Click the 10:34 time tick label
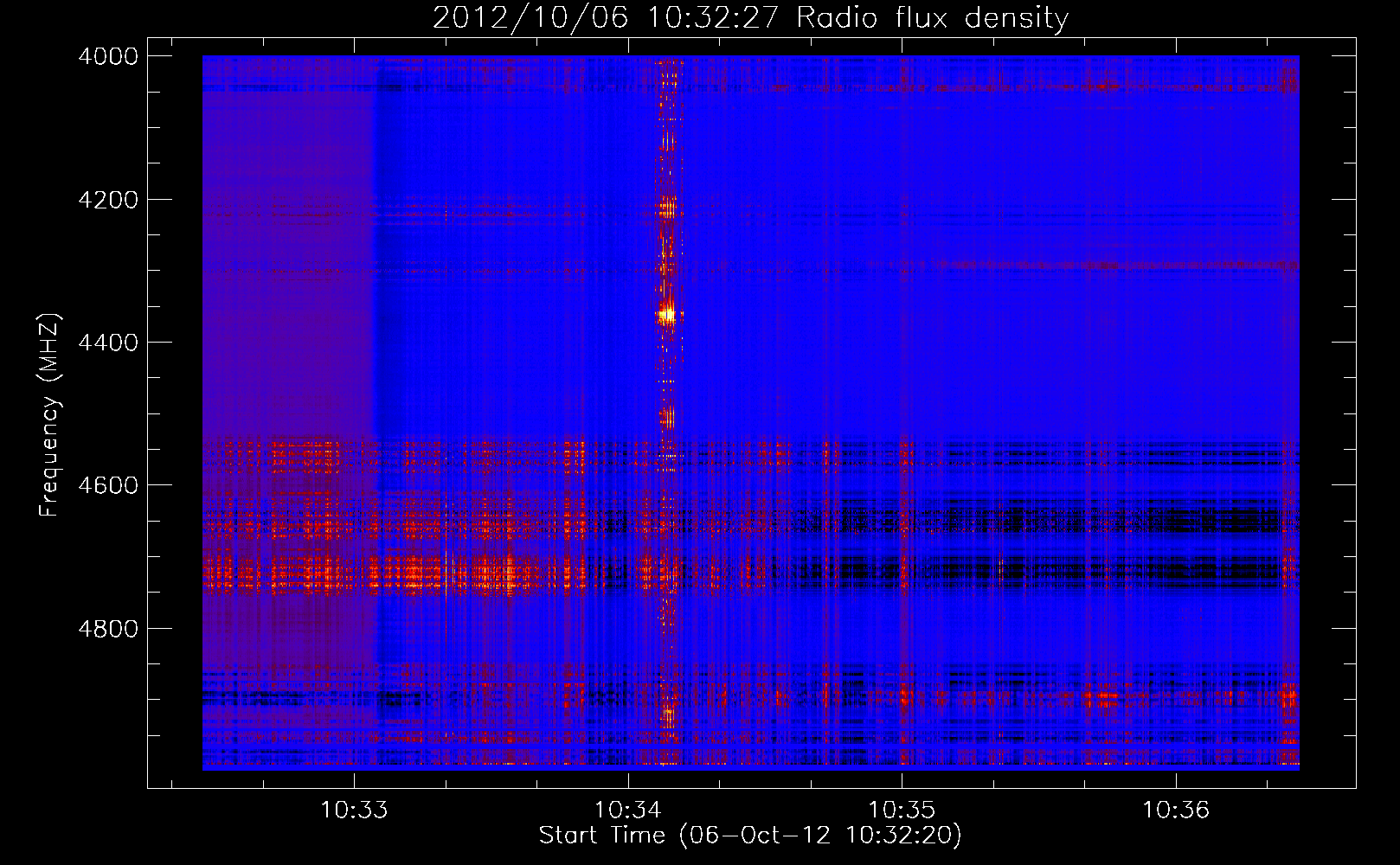This screenshot has height=865, width=1400. point(628,811)
